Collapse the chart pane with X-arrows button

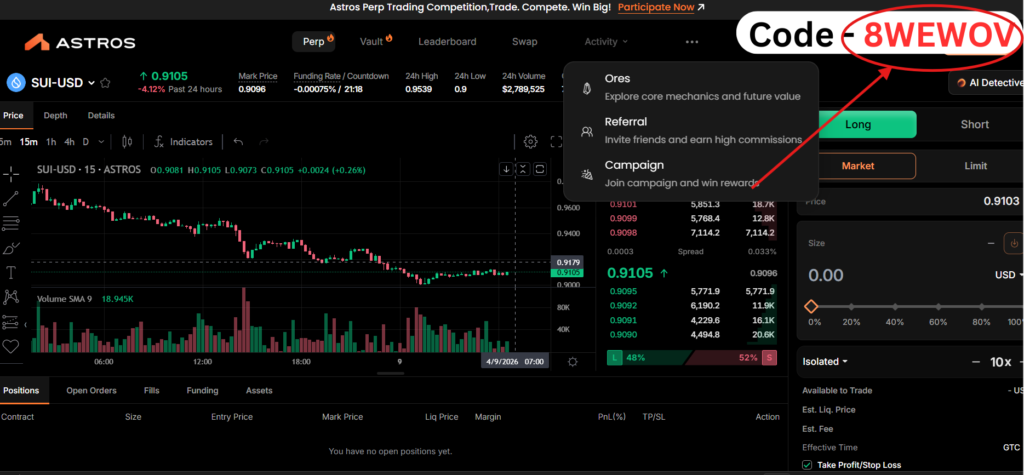pos(523,169)
